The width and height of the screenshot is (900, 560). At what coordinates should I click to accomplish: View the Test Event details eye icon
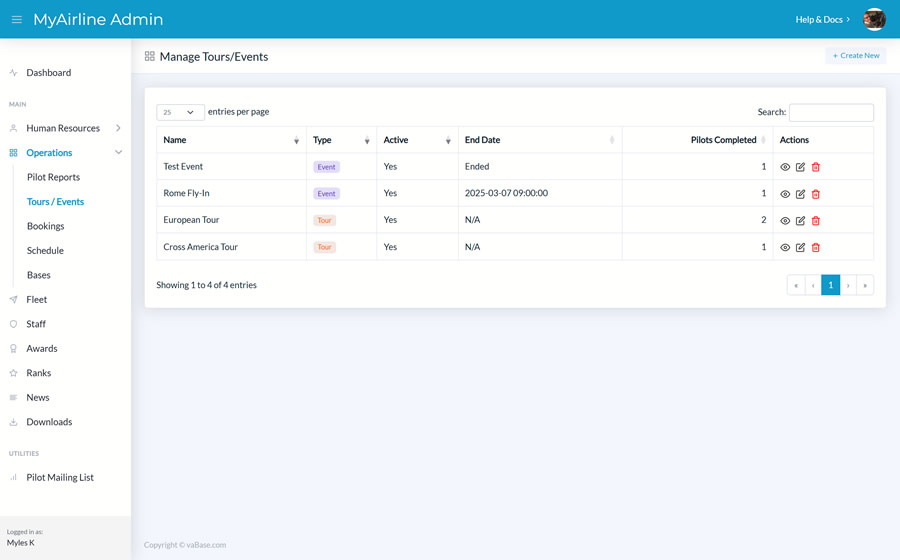click(x=785, y=167)
